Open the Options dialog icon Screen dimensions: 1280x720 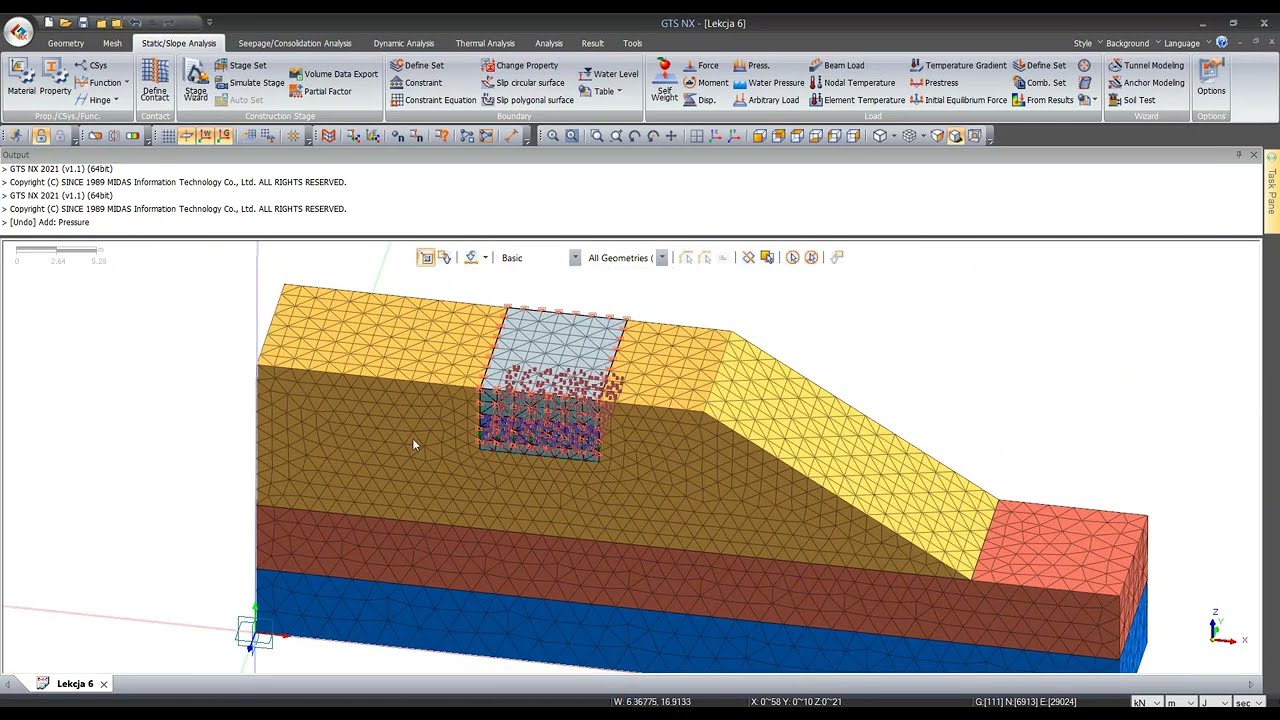1211,78
